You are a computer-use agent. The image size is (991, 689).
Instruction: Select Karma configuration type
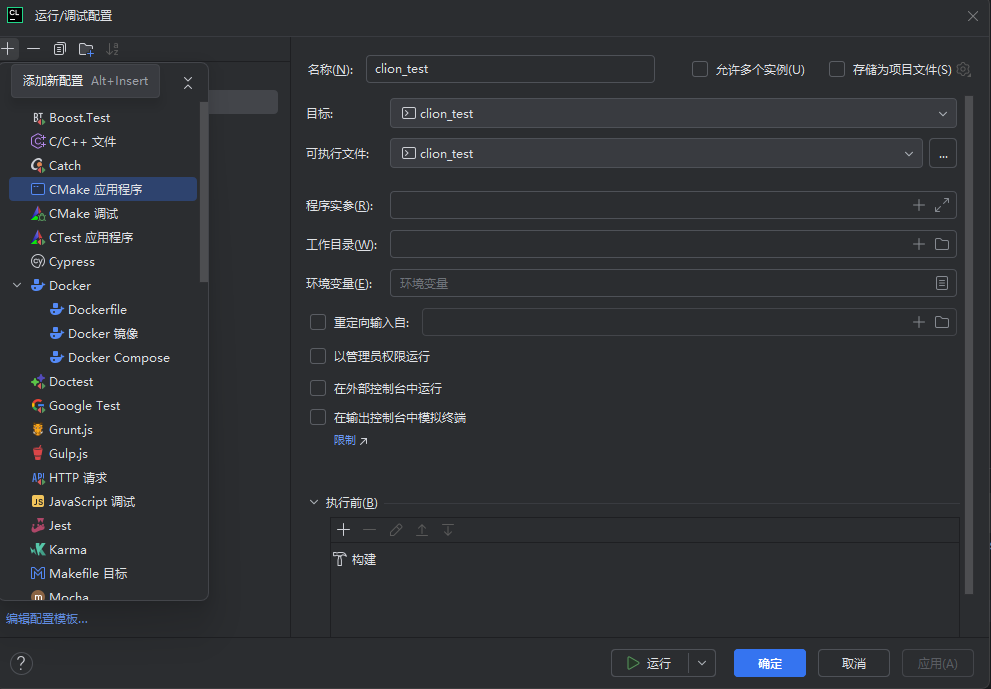(x=103, y=550)
